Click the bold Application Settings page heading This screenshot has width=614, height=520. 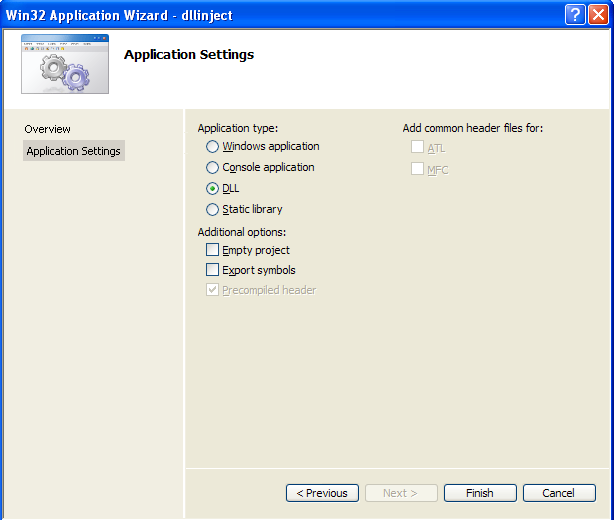click(x=189, y=54)
